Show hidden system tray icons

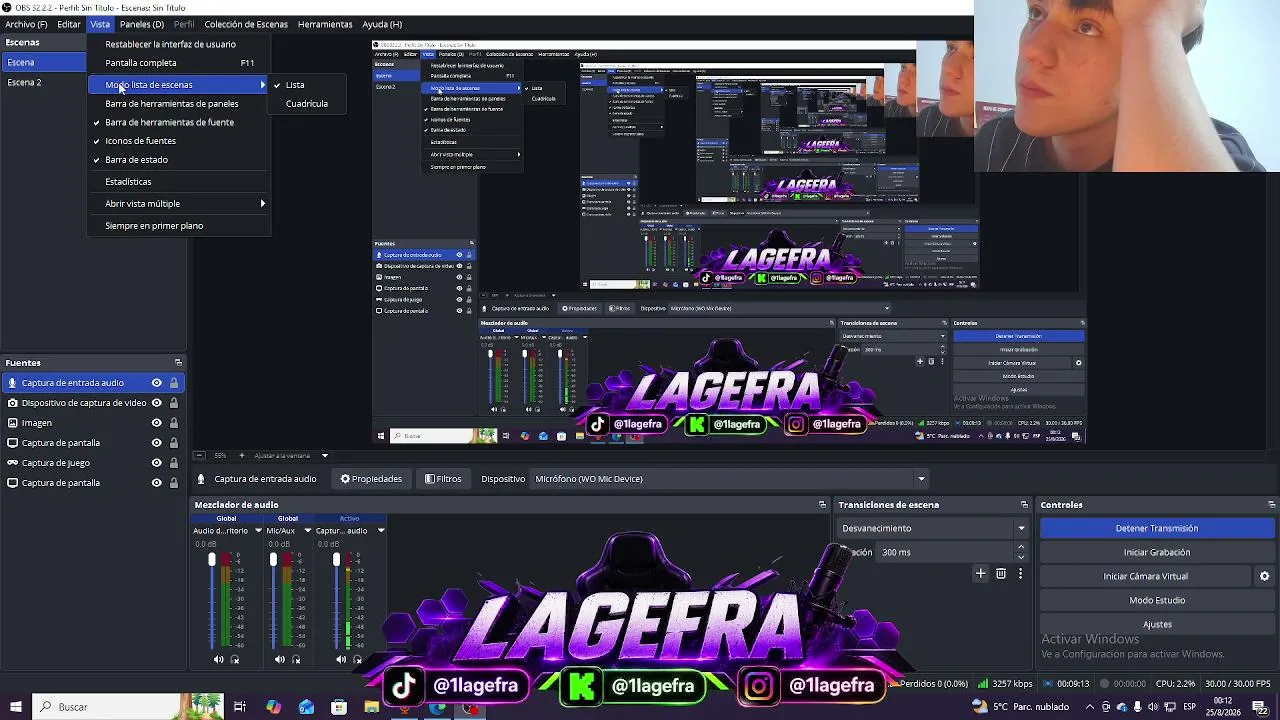tap(1090, 707)
